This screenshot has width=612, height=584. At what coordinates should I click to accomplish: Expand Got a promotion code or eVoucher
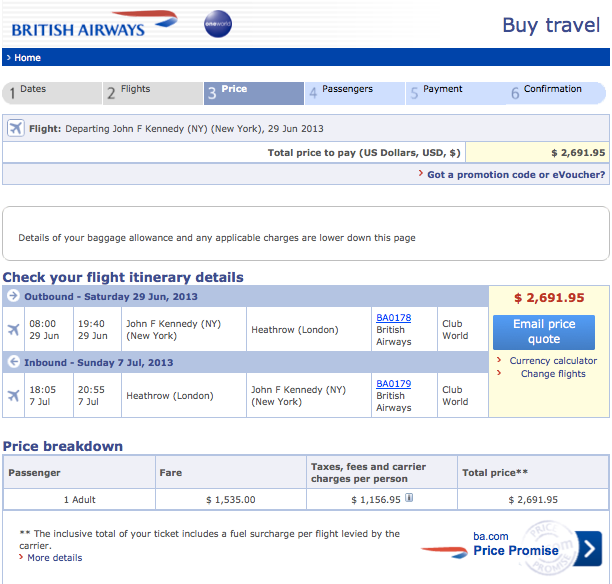click(515, 174)
